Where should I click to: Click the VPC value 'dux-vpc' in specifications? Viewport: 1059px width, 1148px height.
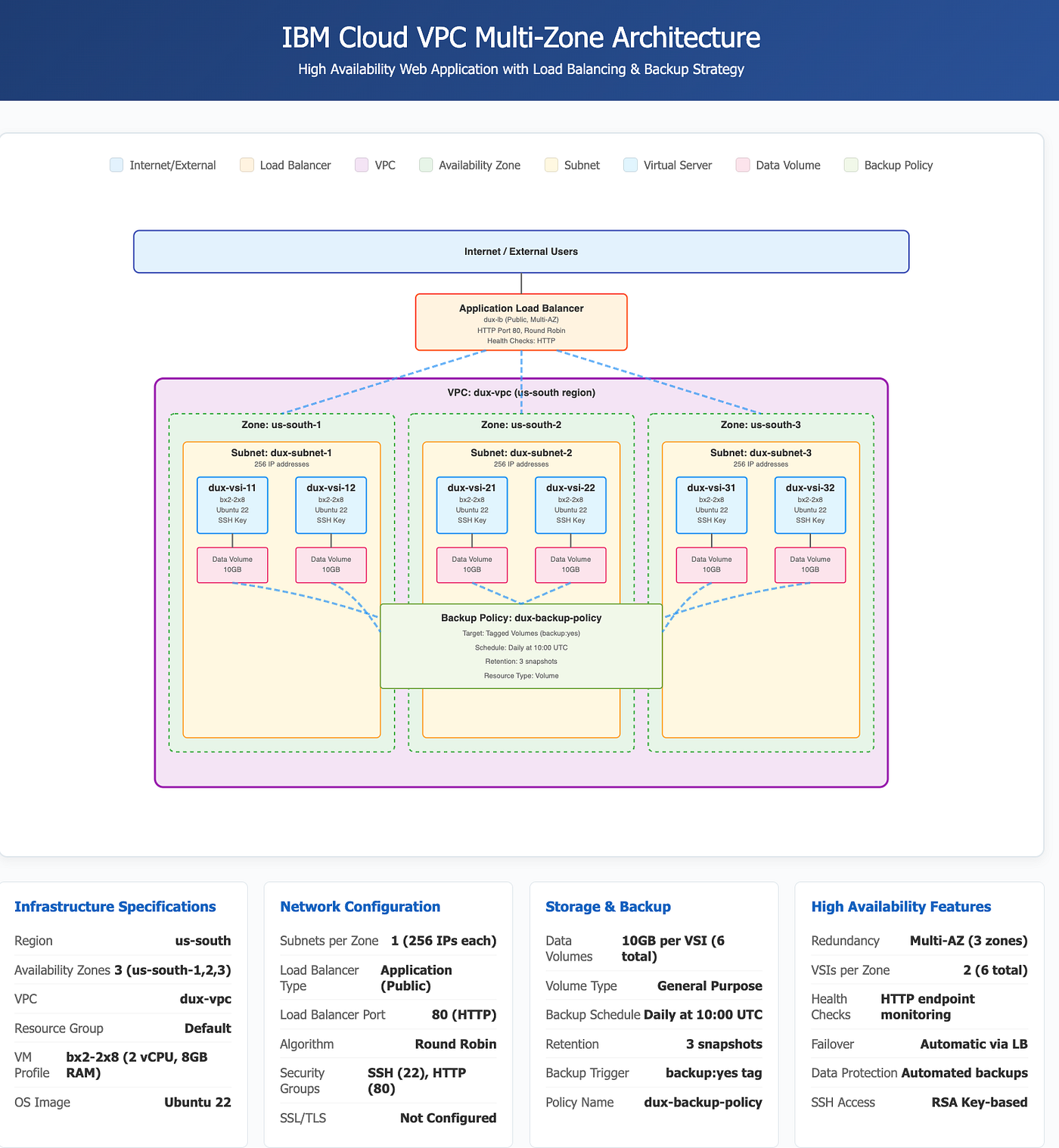click(206, 999)
